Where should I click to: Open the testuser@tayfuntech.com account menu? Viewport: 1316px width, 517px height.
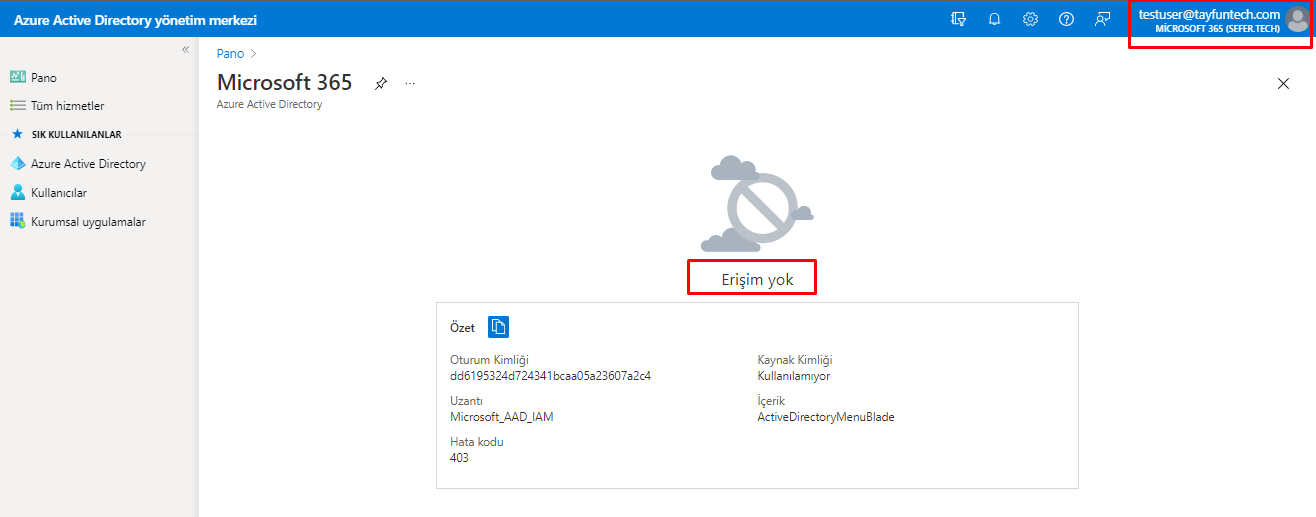coord(1208,20)
